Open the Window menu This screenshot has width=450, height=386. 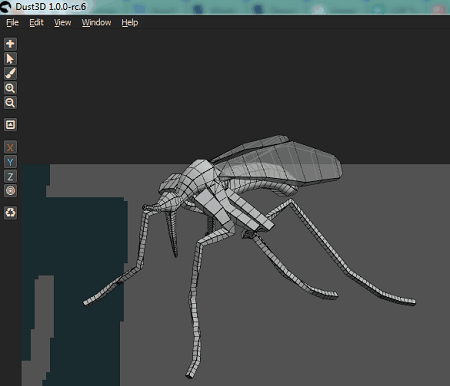point(96,23)
